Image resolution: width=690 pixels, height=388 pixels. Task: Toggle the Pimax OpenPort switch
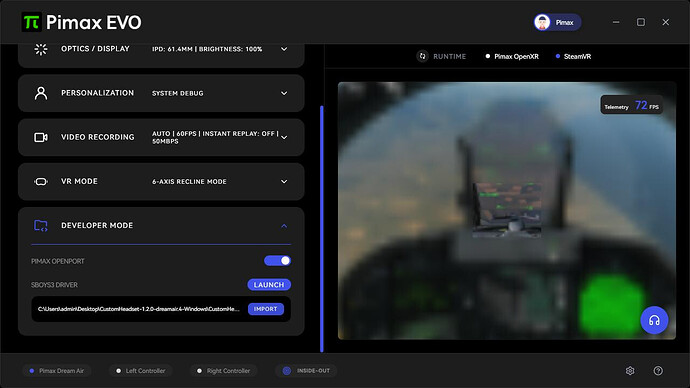pos(277,261)
